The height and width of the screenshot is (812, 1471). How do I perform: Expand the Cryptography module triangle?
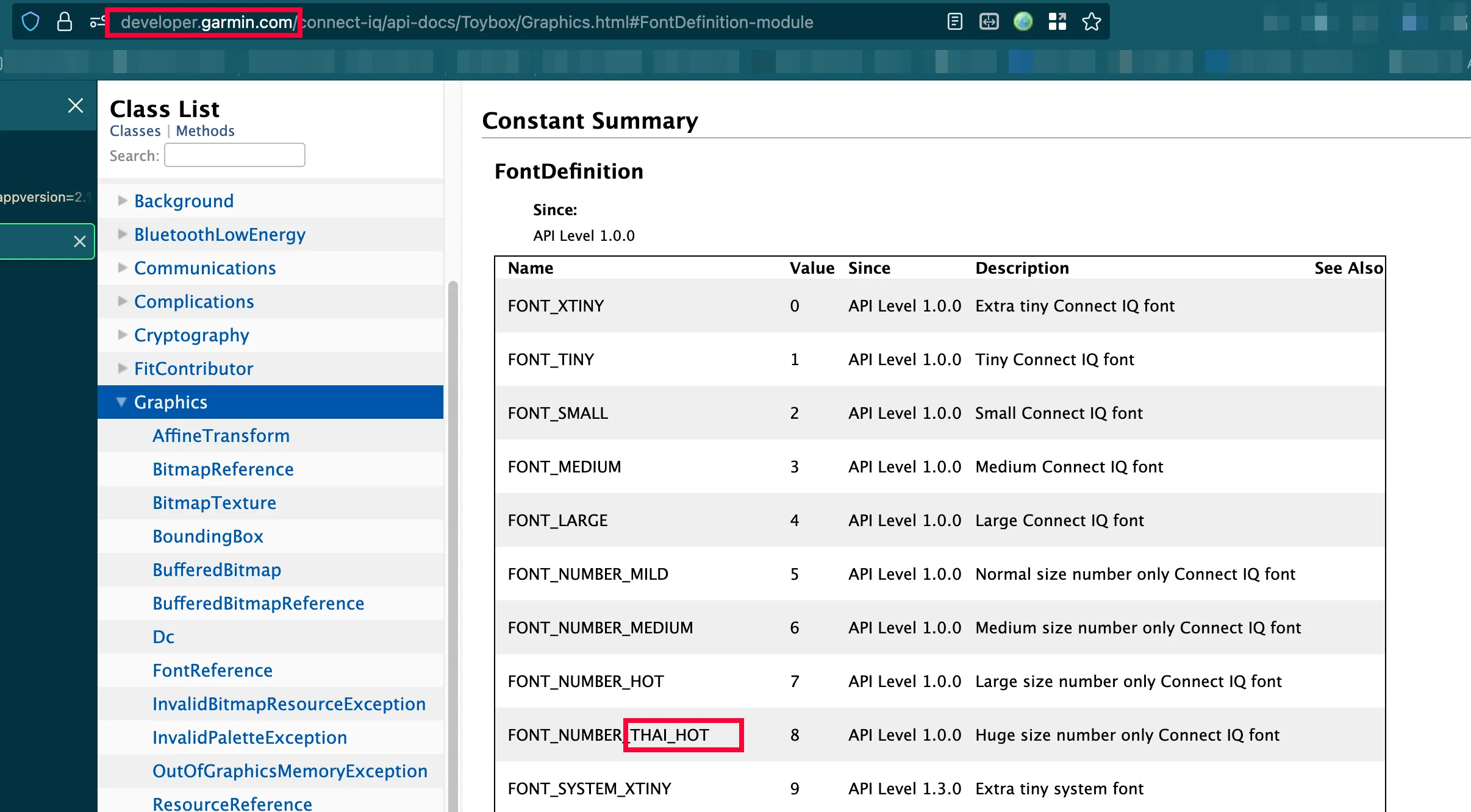tap(122, 335)
